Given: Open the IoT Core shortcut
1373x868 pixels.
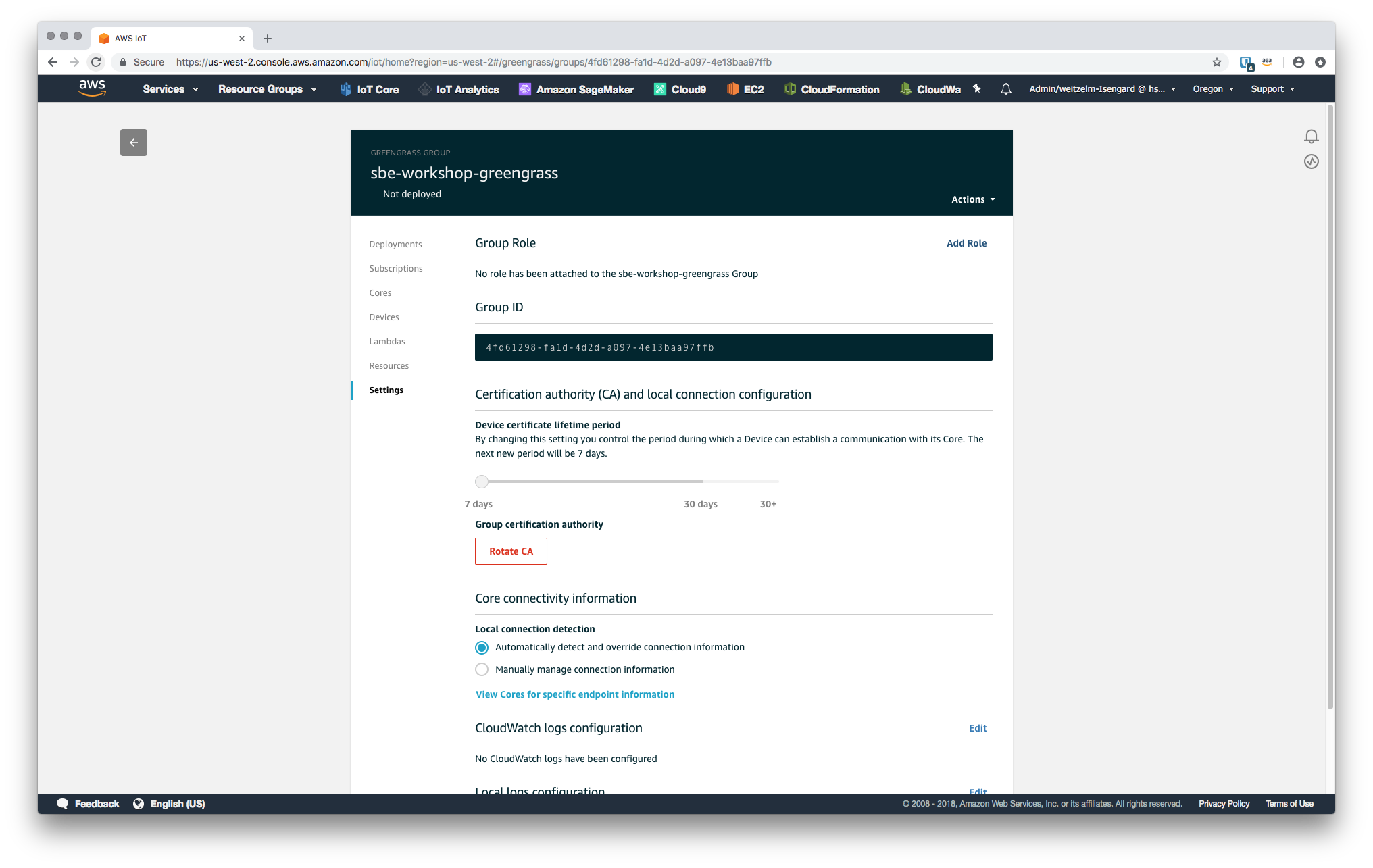Looking at the screenshot, I should pos(369,89).
